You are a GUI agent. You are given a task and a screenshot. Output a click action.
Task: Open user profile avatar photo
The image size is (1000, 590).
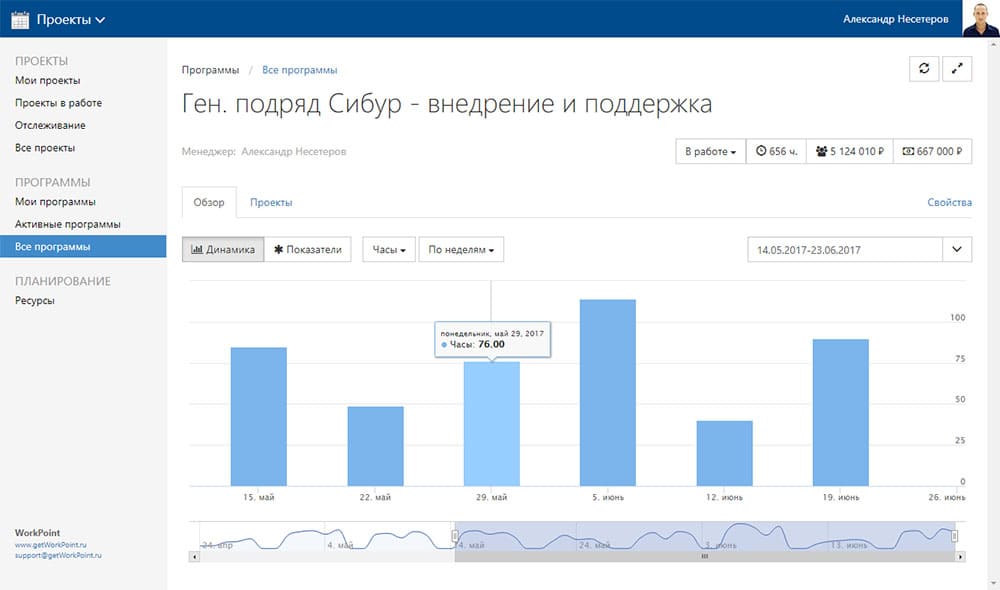pos(980,18)
